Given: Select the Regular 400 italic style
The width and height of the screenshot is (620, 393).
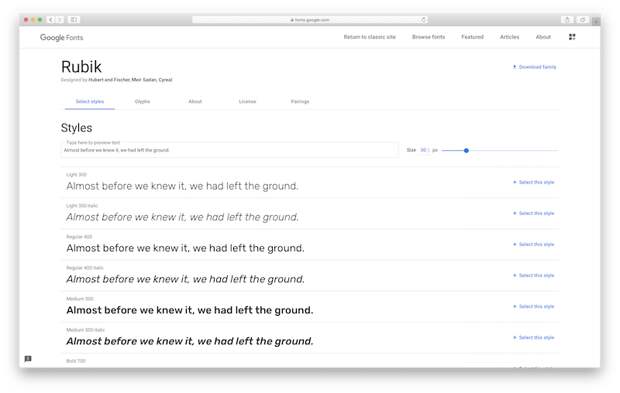Looking at the screenshot, I should 533,275.
